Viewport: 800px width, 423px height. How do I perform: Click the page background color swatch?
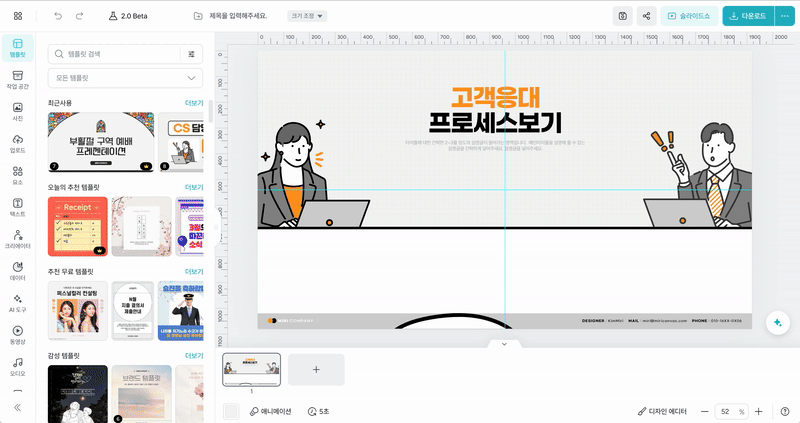click(231, 411)
